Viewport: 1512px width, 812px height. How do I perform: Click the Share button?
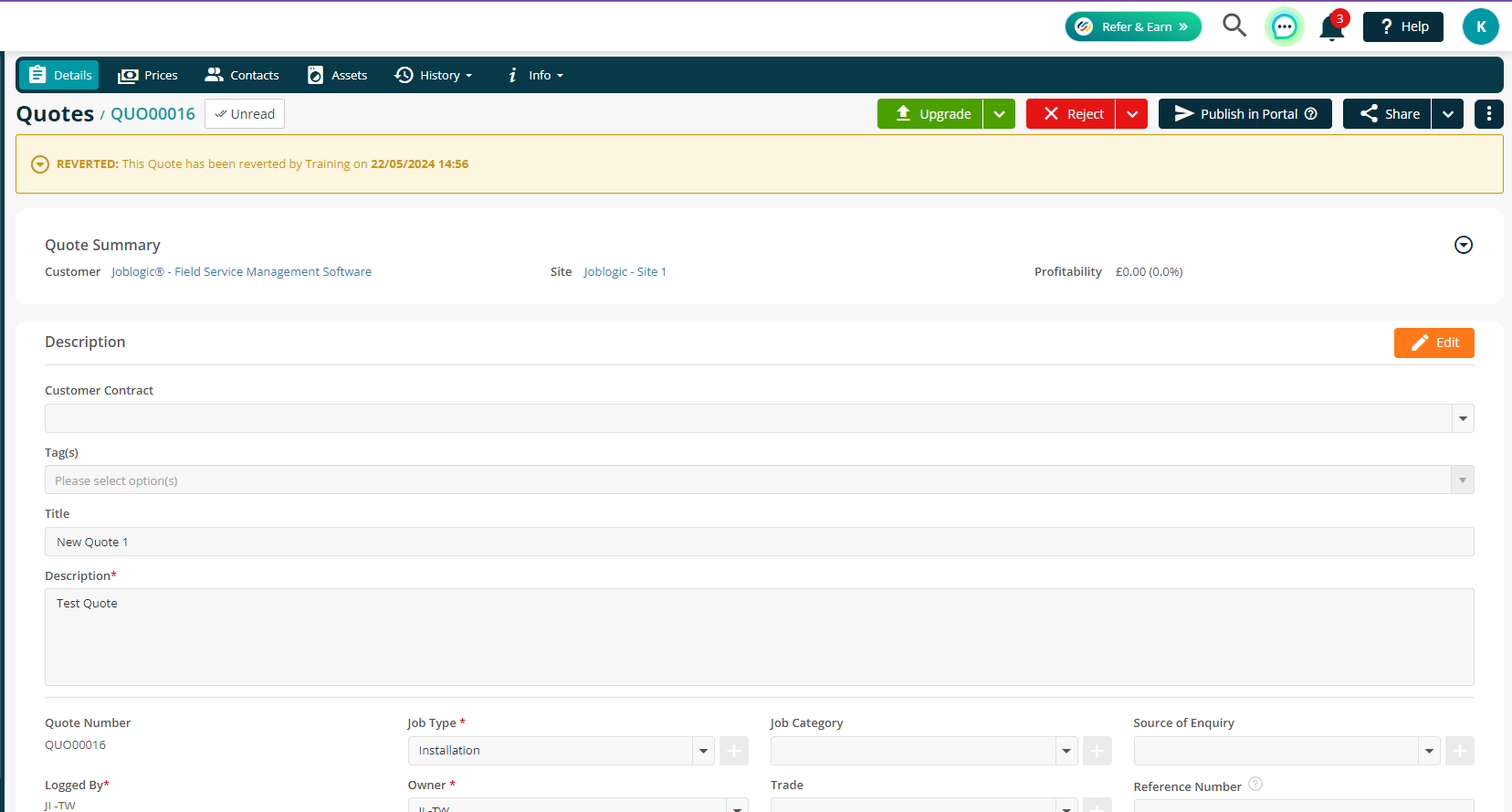point(1387,113)
